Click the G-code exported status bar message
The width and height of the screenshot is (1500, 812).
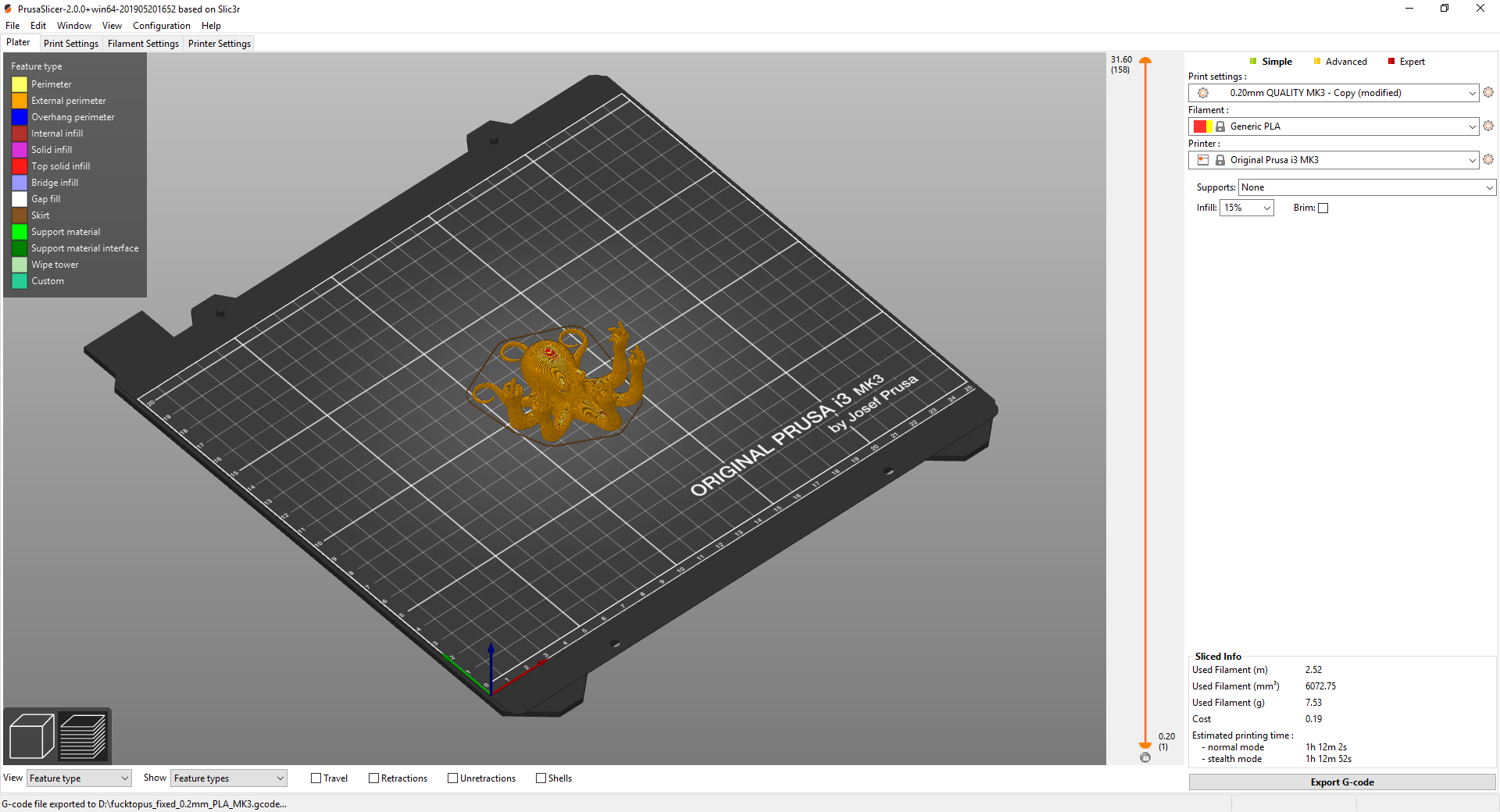[144, 804]
